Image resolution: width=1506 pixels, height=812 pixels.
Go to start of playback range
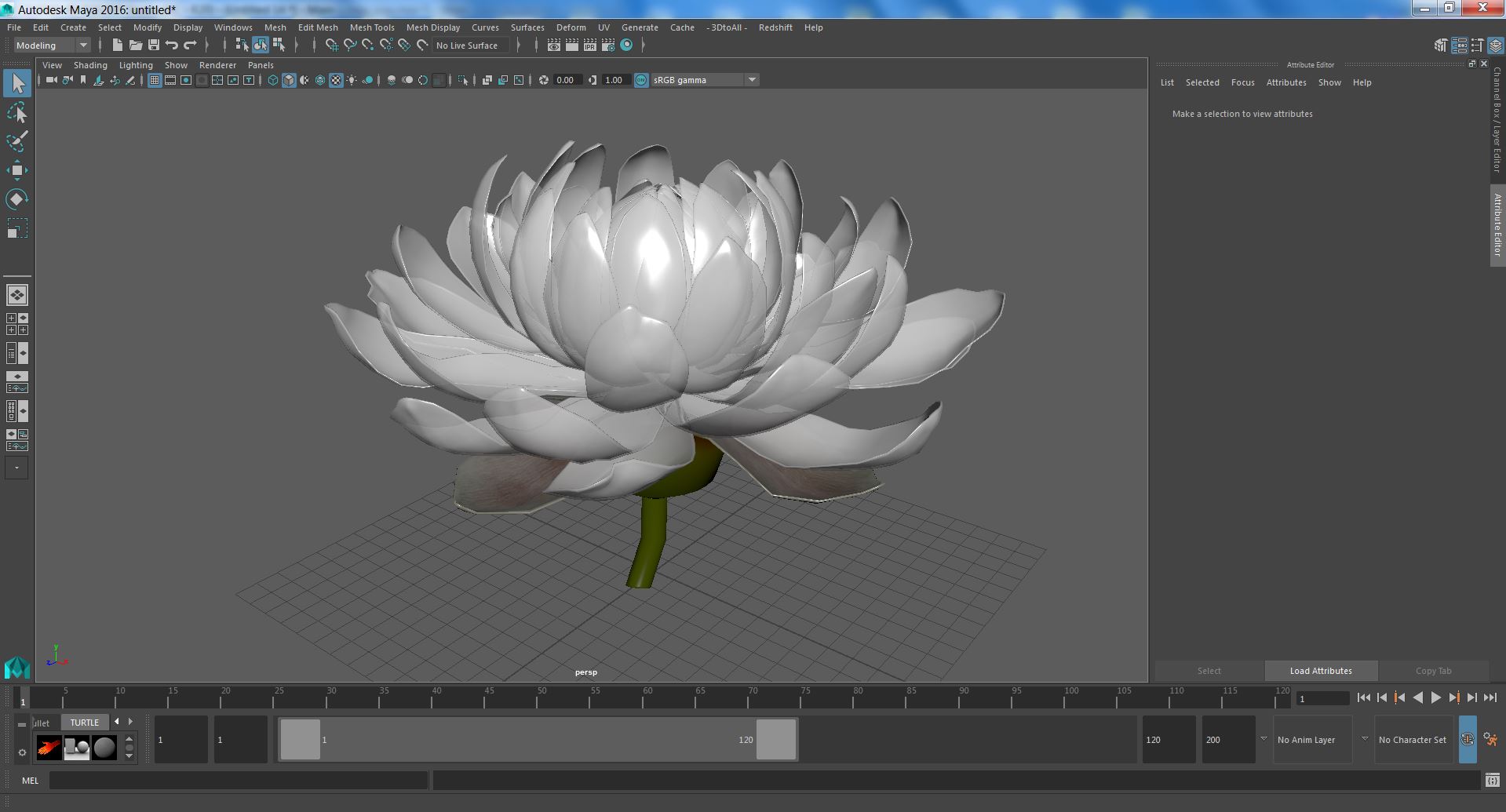pyautogui.click(x=1363, y=697)
